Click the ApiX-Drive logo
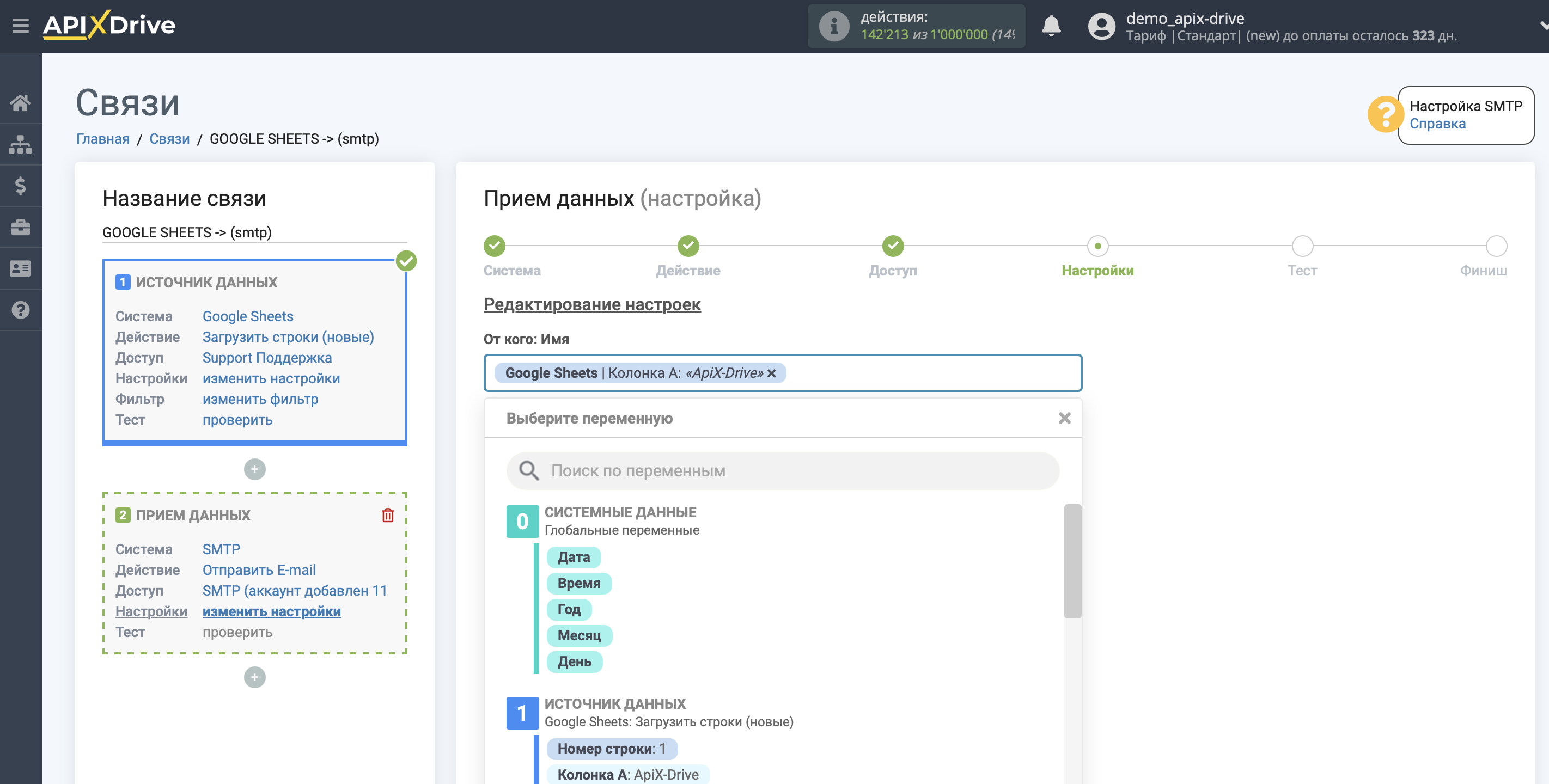The width and height of the screenshot is (1549, 784). coord(109,25)
